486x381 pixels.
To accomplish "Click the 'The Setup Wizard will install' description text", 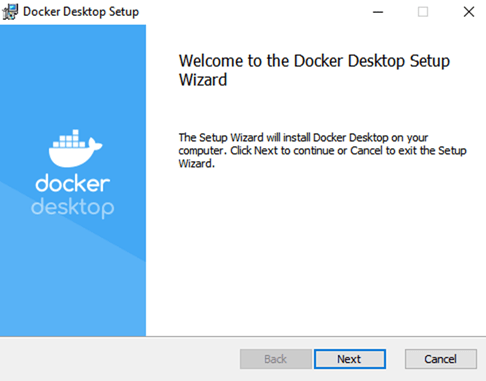I will pyautogui.click(x=322, y=150).
